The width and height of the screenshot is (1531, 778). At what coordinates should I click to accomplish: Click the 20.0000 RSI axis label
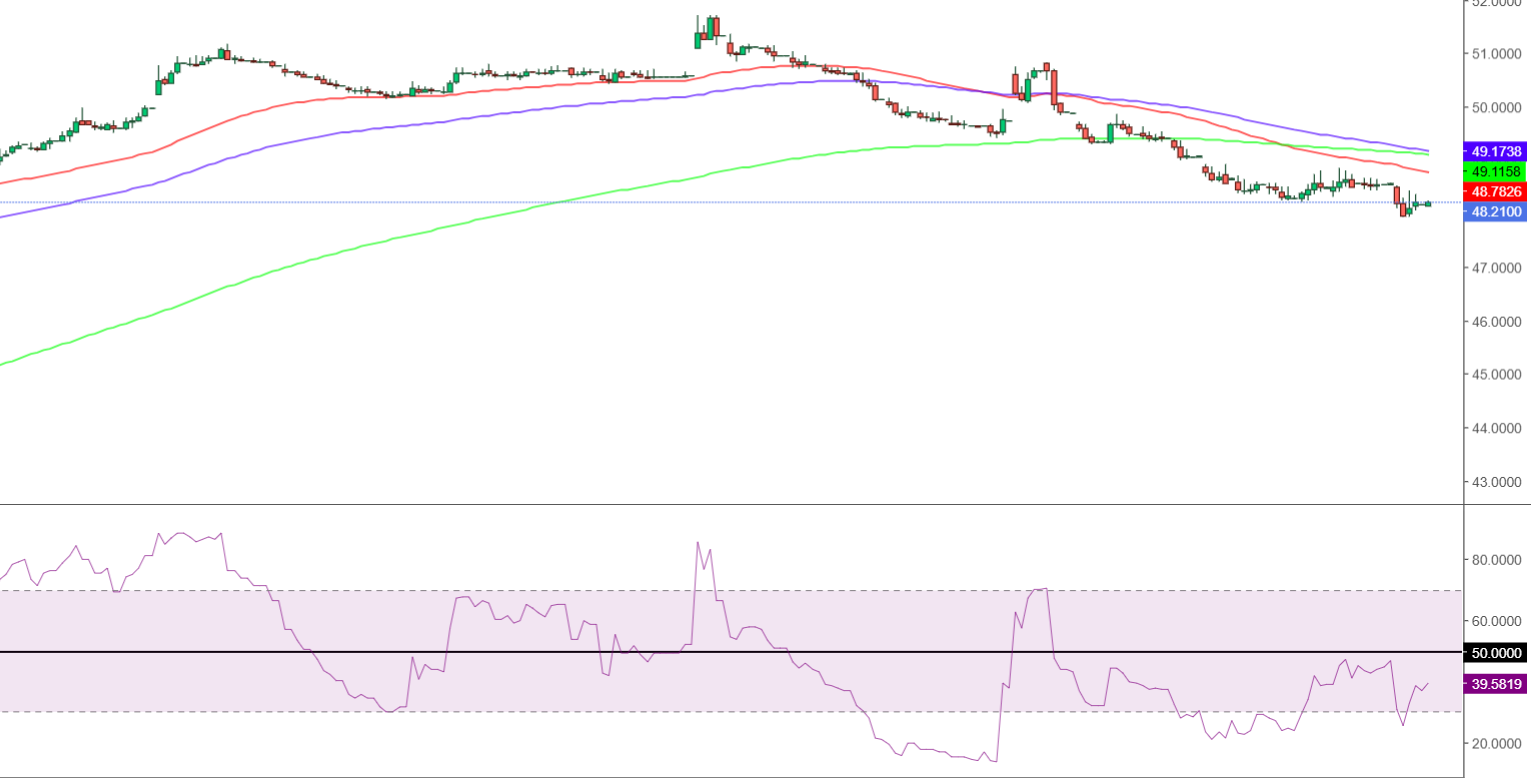pos(1497,745)
